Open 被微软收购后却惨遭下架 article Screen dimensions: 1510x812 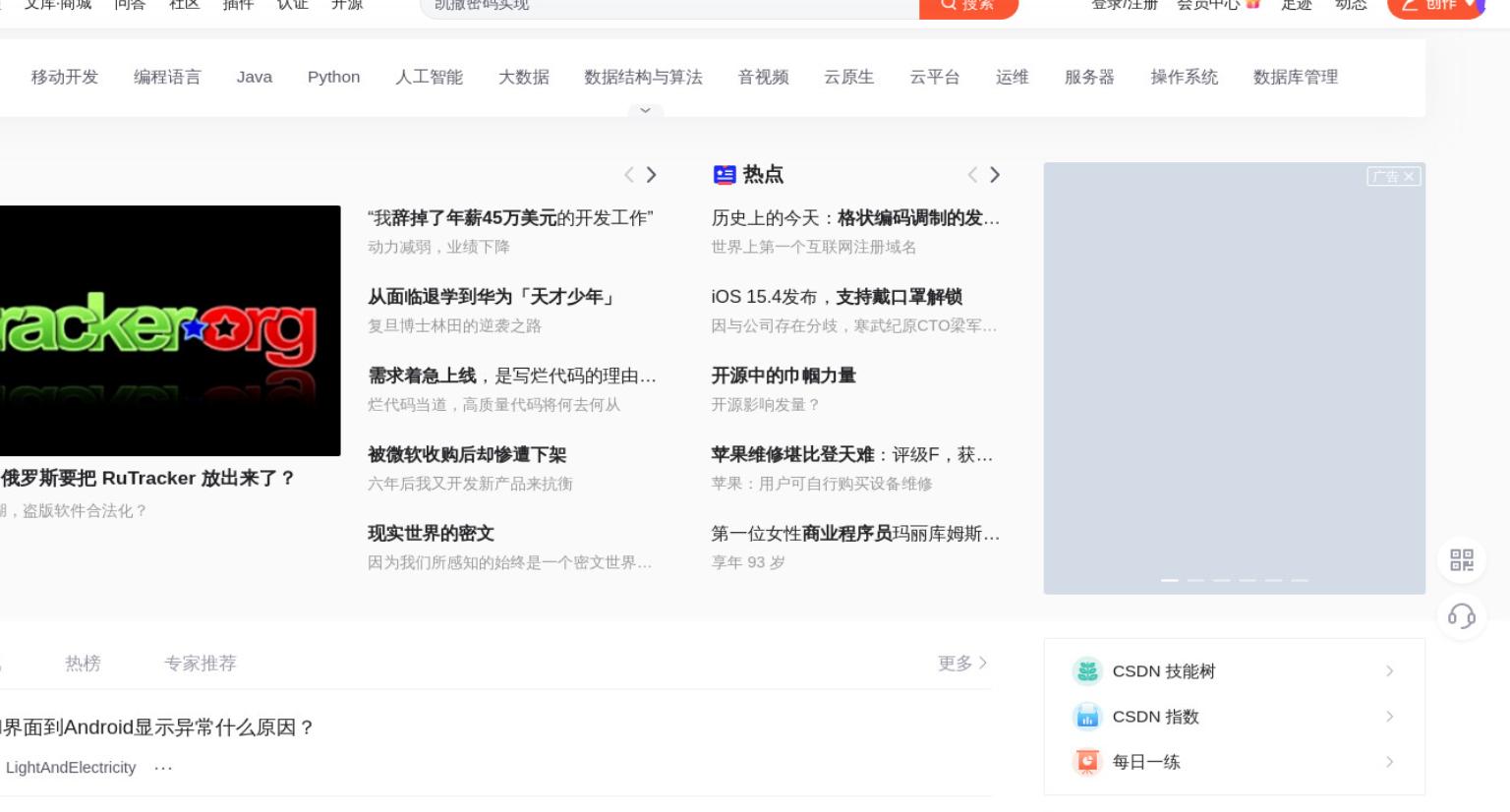coord(467,454)
